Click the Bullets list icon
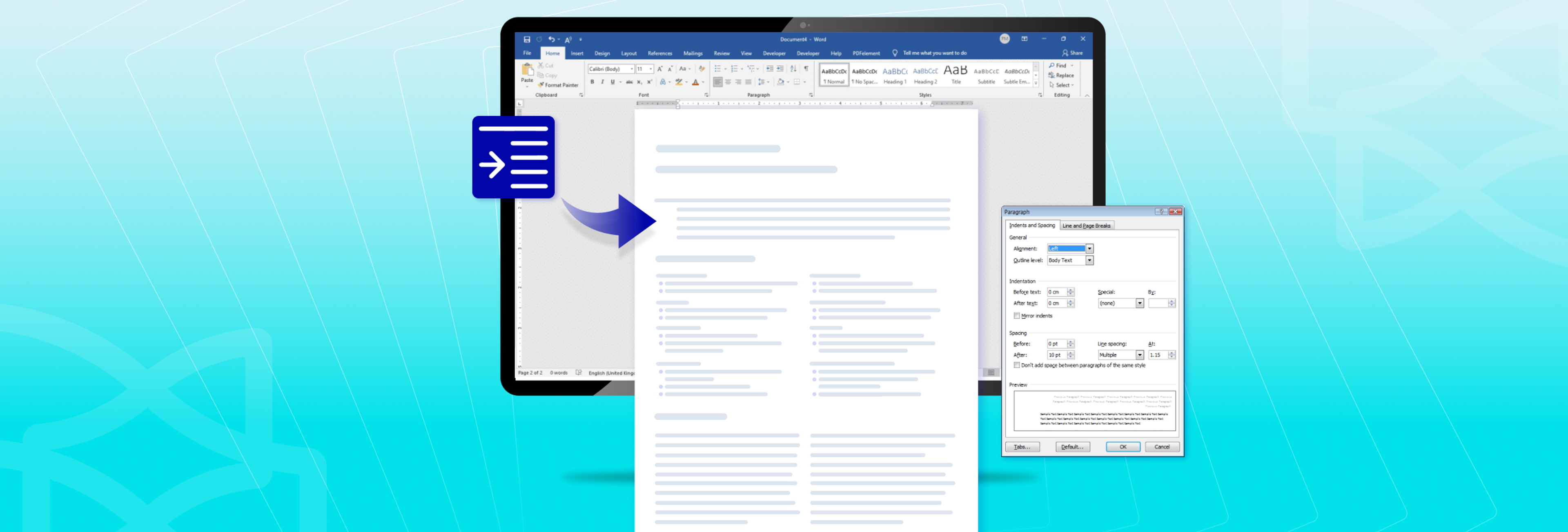 (718, 69)
